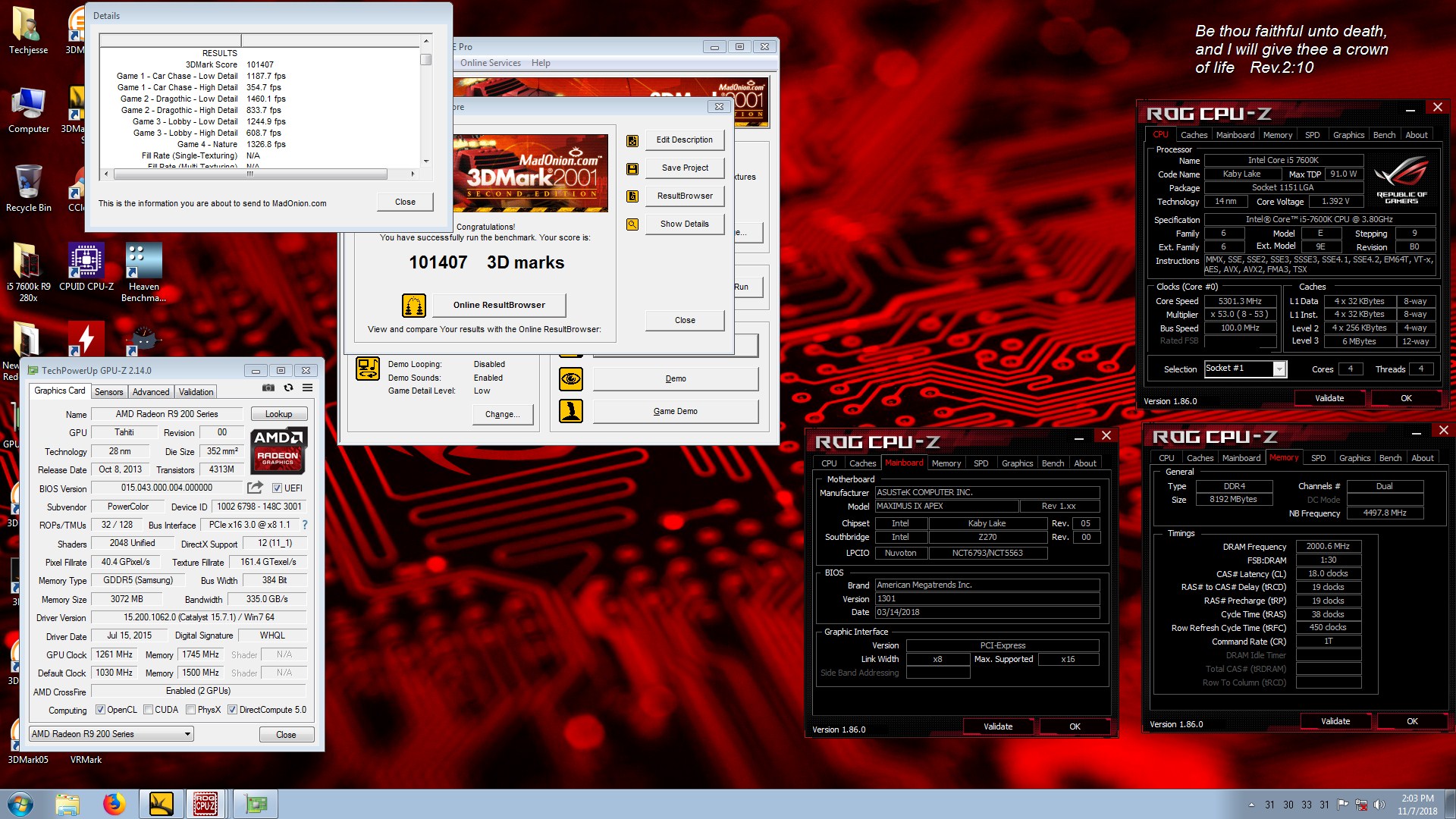Click the Change... button for demo settings

click(x=502, y=414)
